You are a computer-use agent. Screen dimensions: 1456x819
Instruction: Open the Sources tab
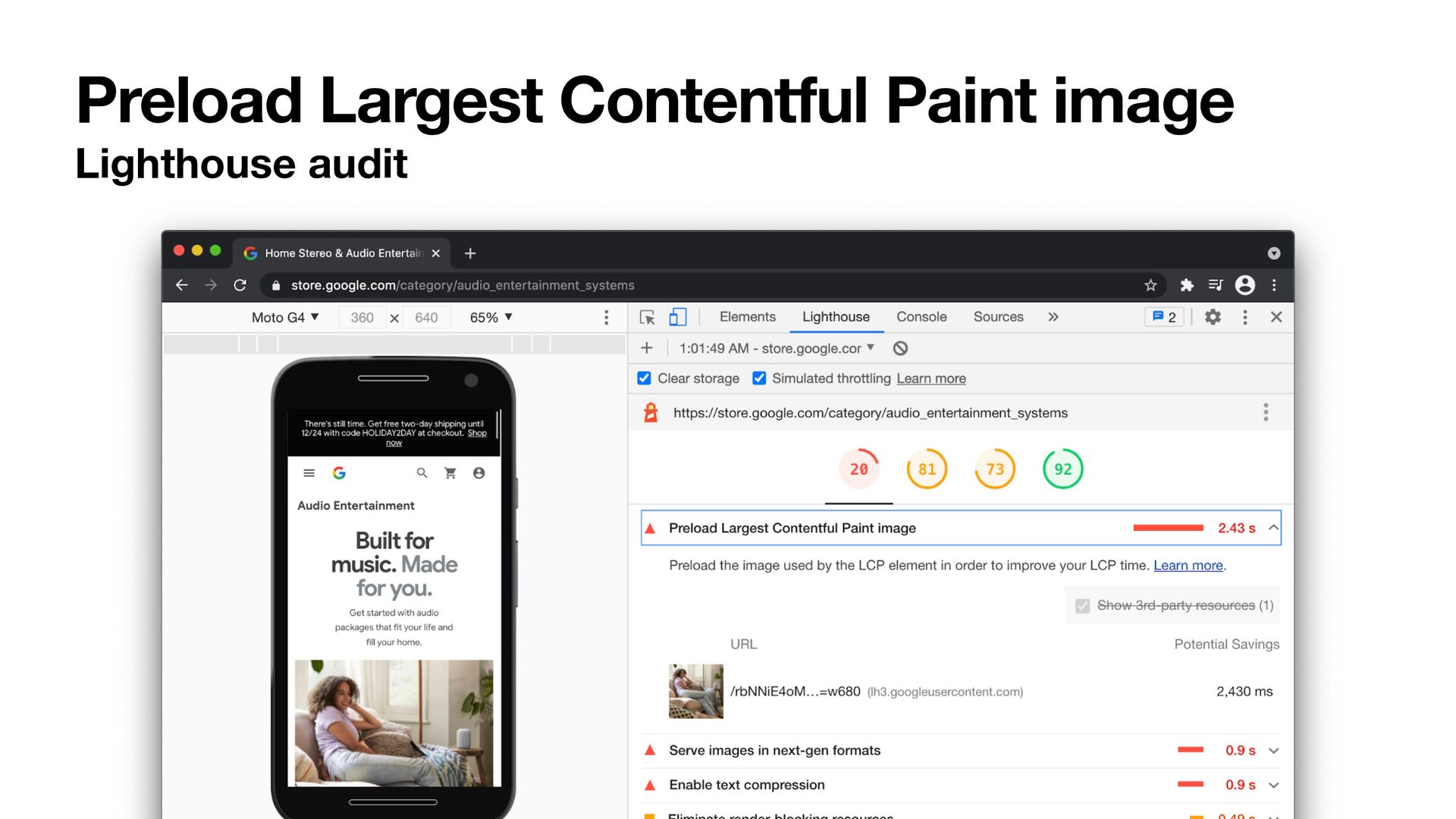click(x=998, y=317)
